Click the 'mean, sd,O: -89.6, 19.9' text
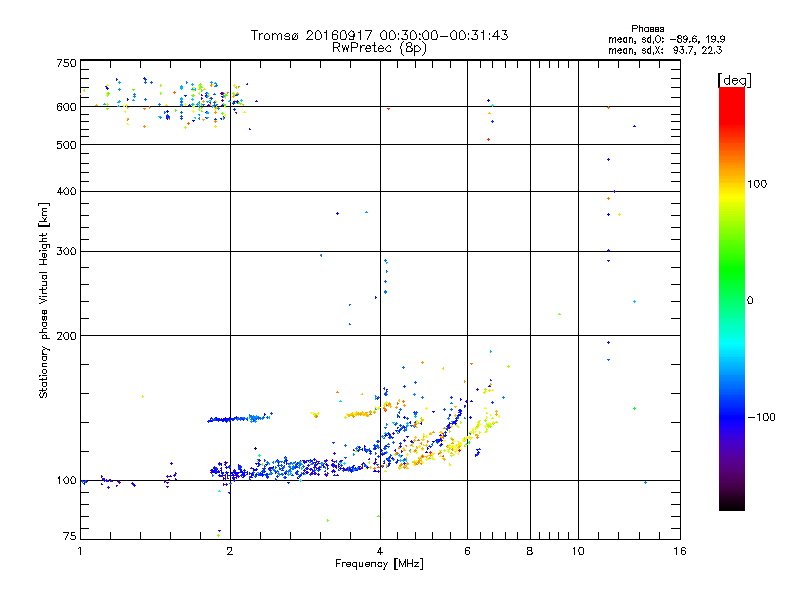This screenshot has height=600, width=800. coord(666,39)
